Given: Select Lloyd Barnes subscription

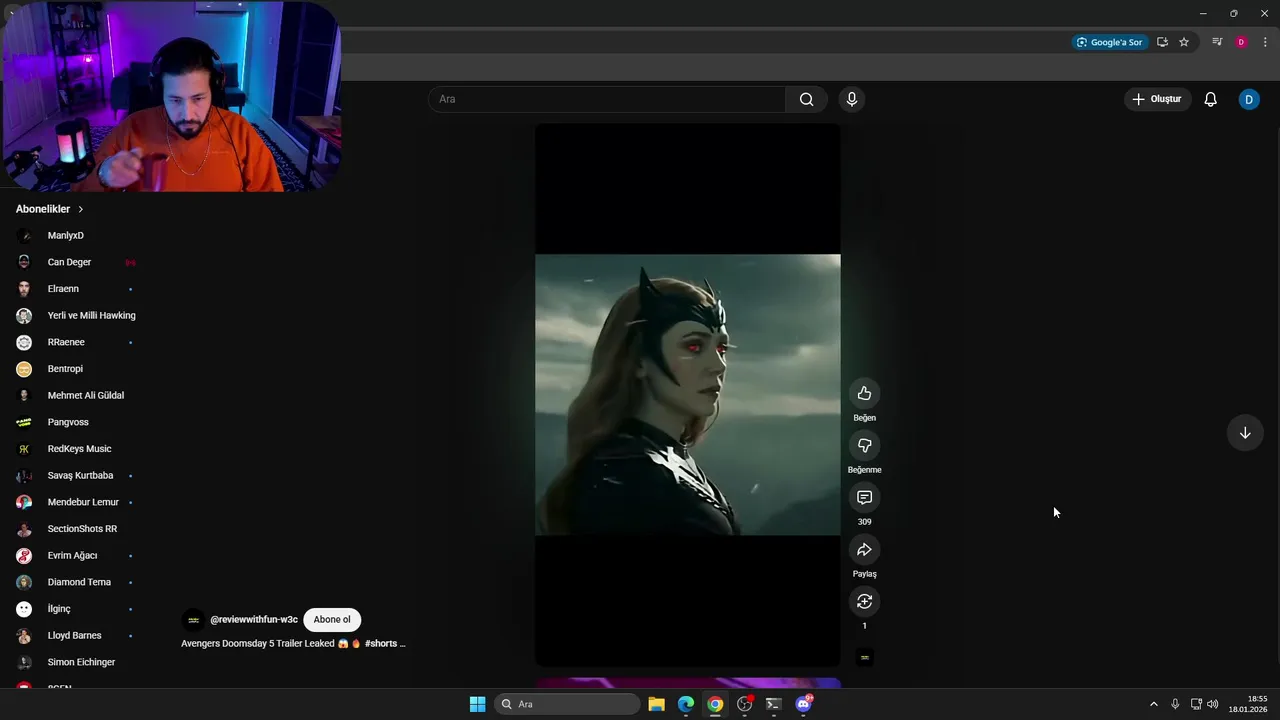Looking at the screenshot, I should click(x=74, y=636).
